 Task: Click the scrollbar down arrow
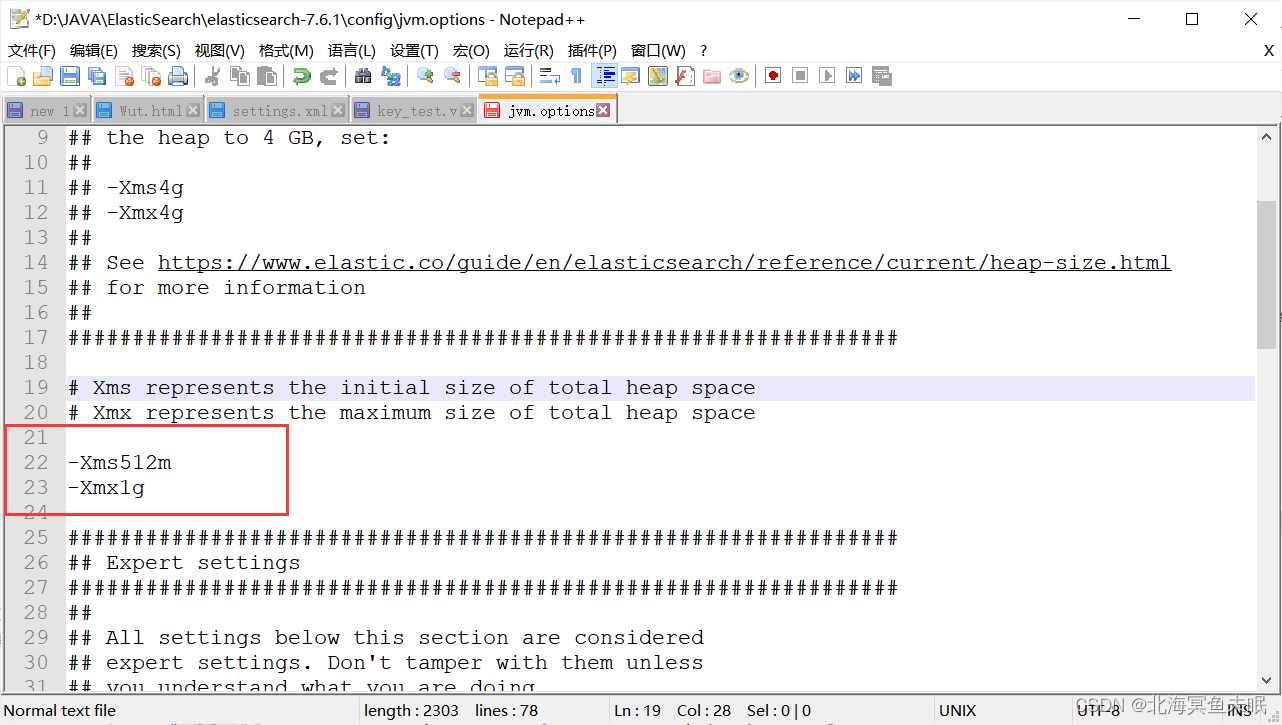[1267, 683]
